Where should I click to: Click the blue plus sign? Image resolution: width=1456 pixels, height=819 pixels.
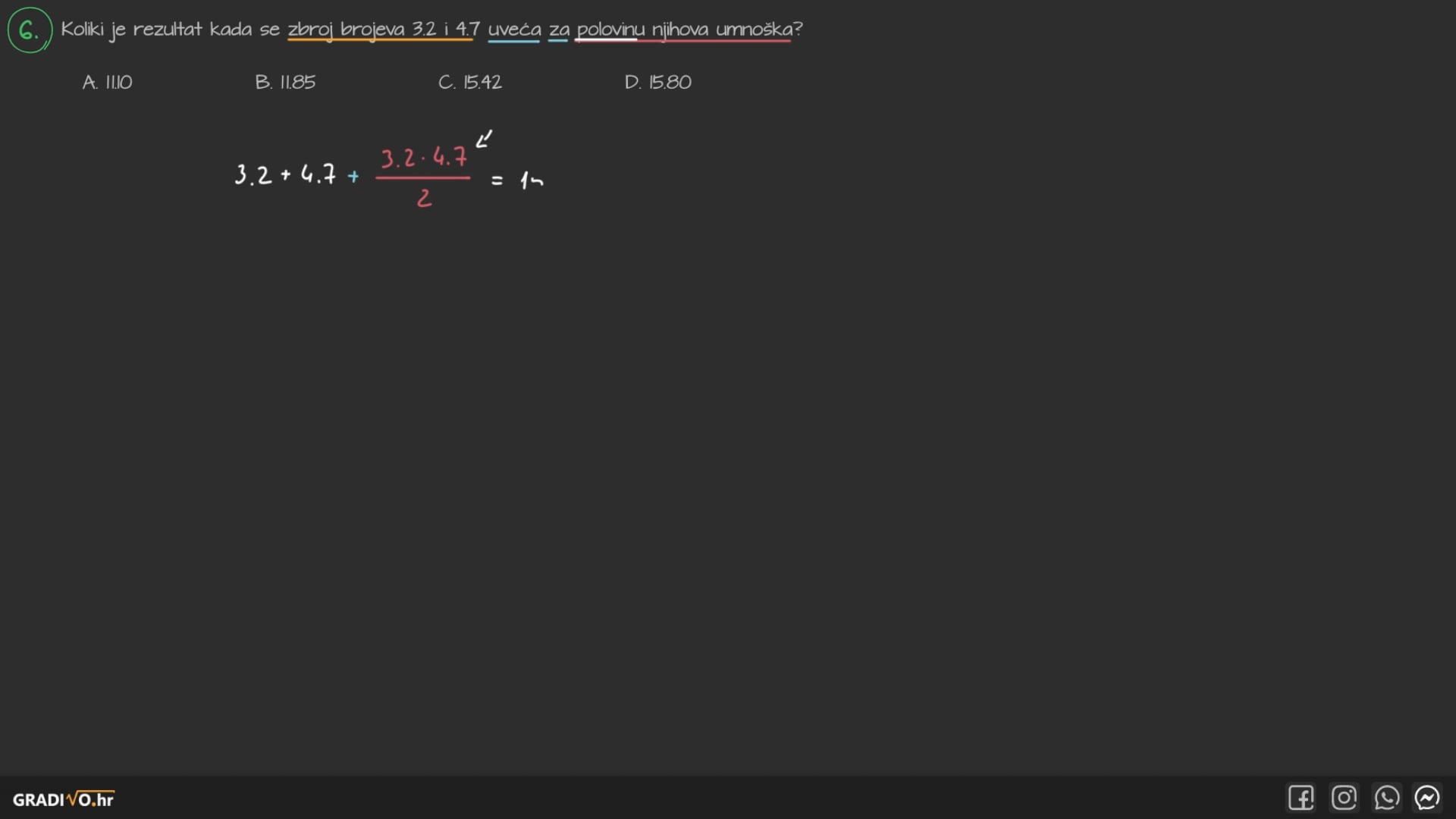(x=353, y=177)
